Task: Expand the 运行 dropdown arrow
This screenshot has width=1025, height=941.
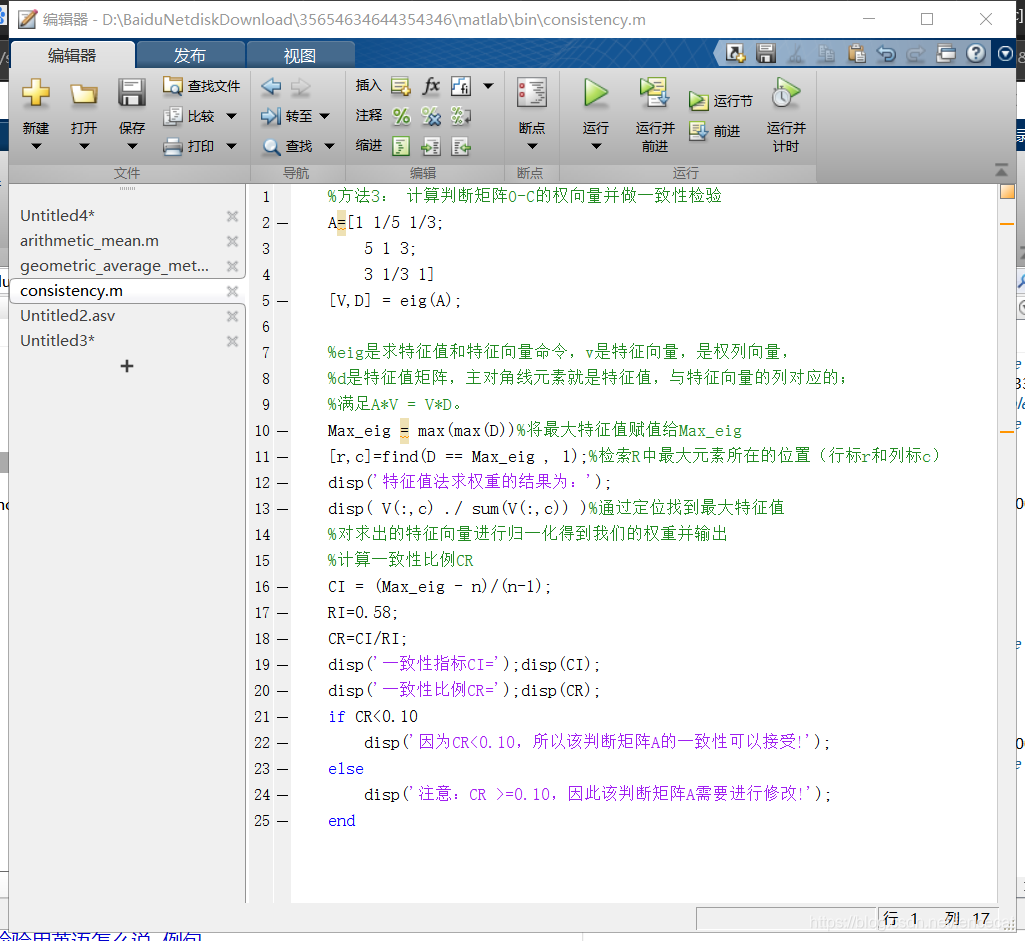Action: click(596, 146)
